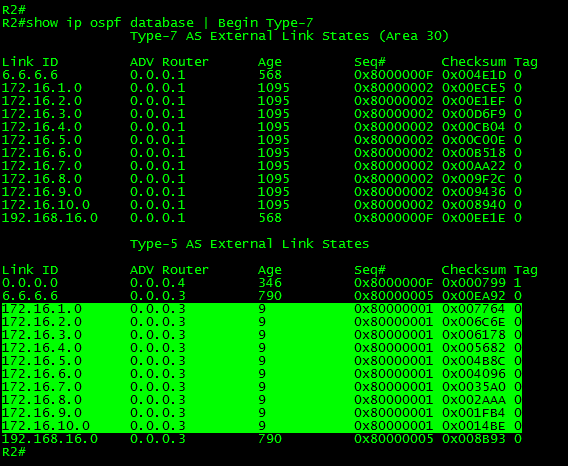
Task: Select the 'Type-5 AS External Link States' heading
Action: [x=250, y=244]
